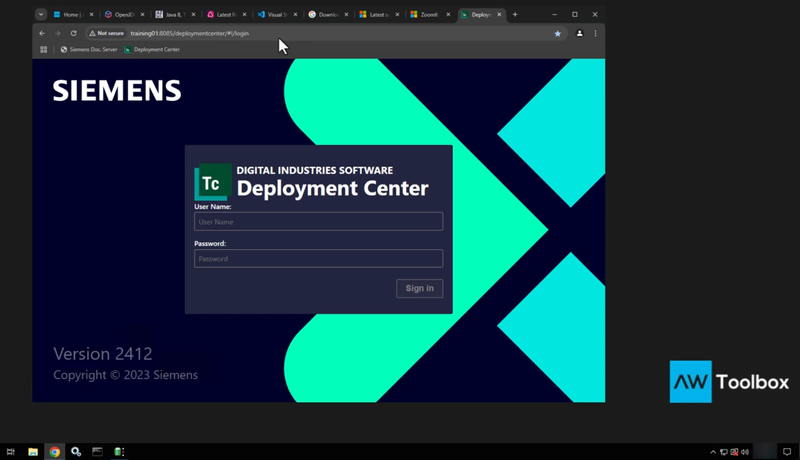Screen dimensions: 800x460
Task: Maximize the Chrome window
Action: pos(575,14)
